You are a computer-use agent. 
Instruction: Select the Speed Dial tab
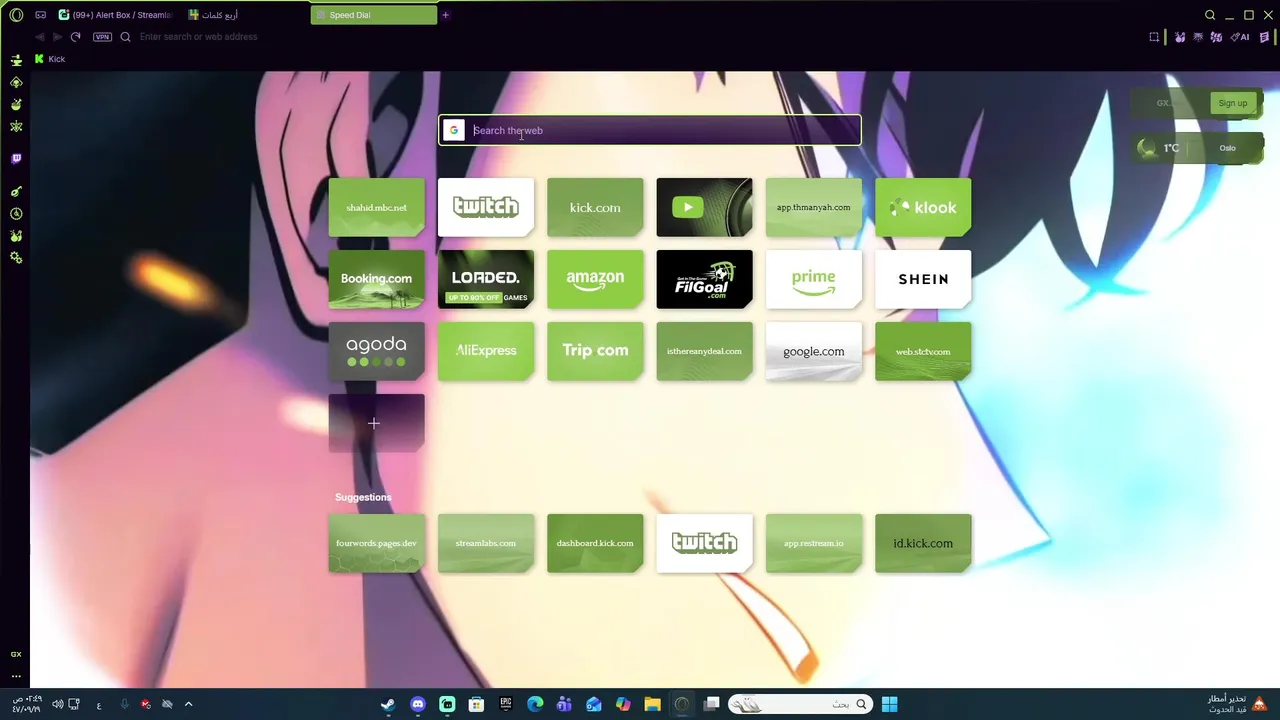pyautogui.click(x=374, y=15)
